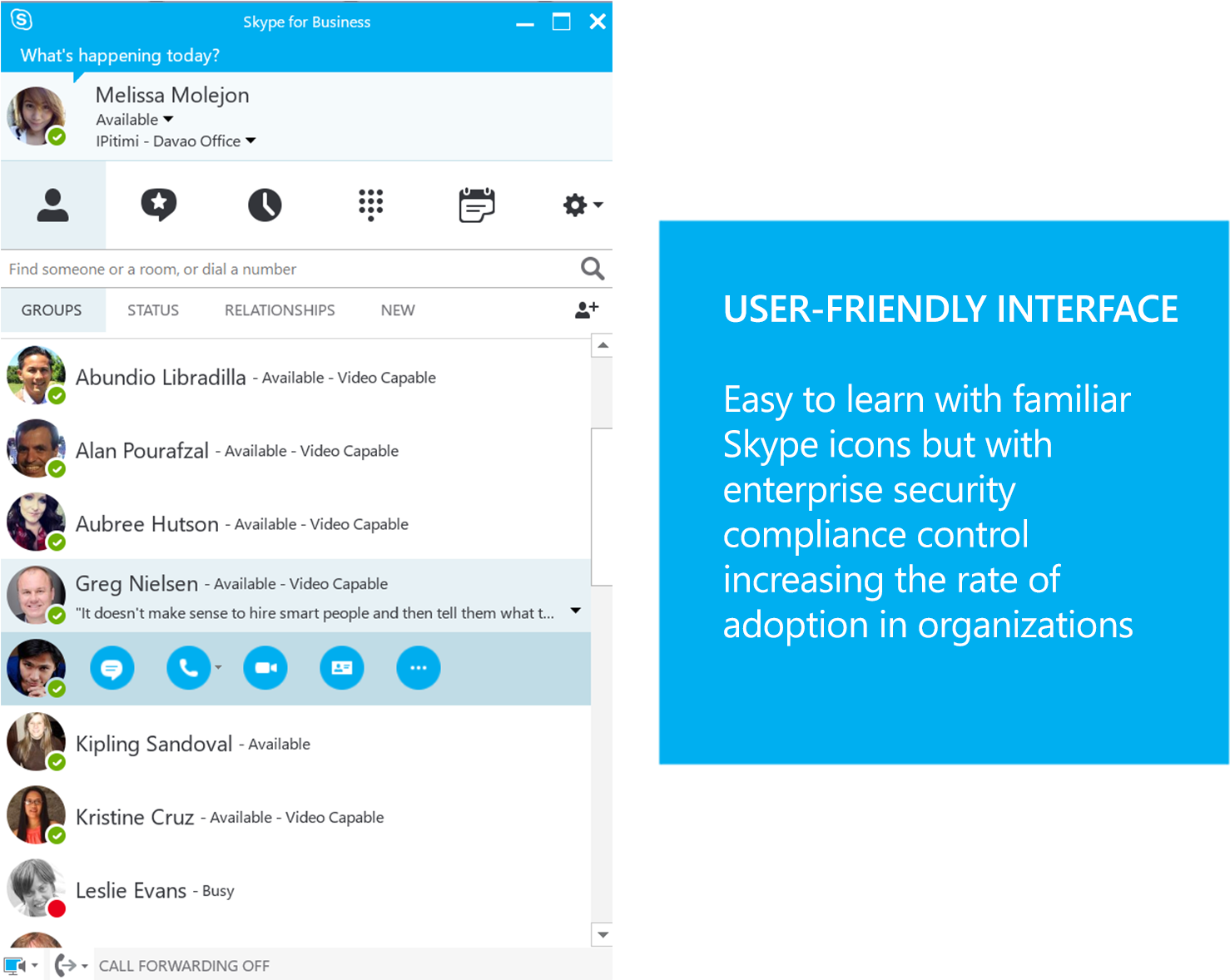Expand the options arrow beside settings gear
Viewport: 1230px width, 980px height.
(x=598, y=205)
